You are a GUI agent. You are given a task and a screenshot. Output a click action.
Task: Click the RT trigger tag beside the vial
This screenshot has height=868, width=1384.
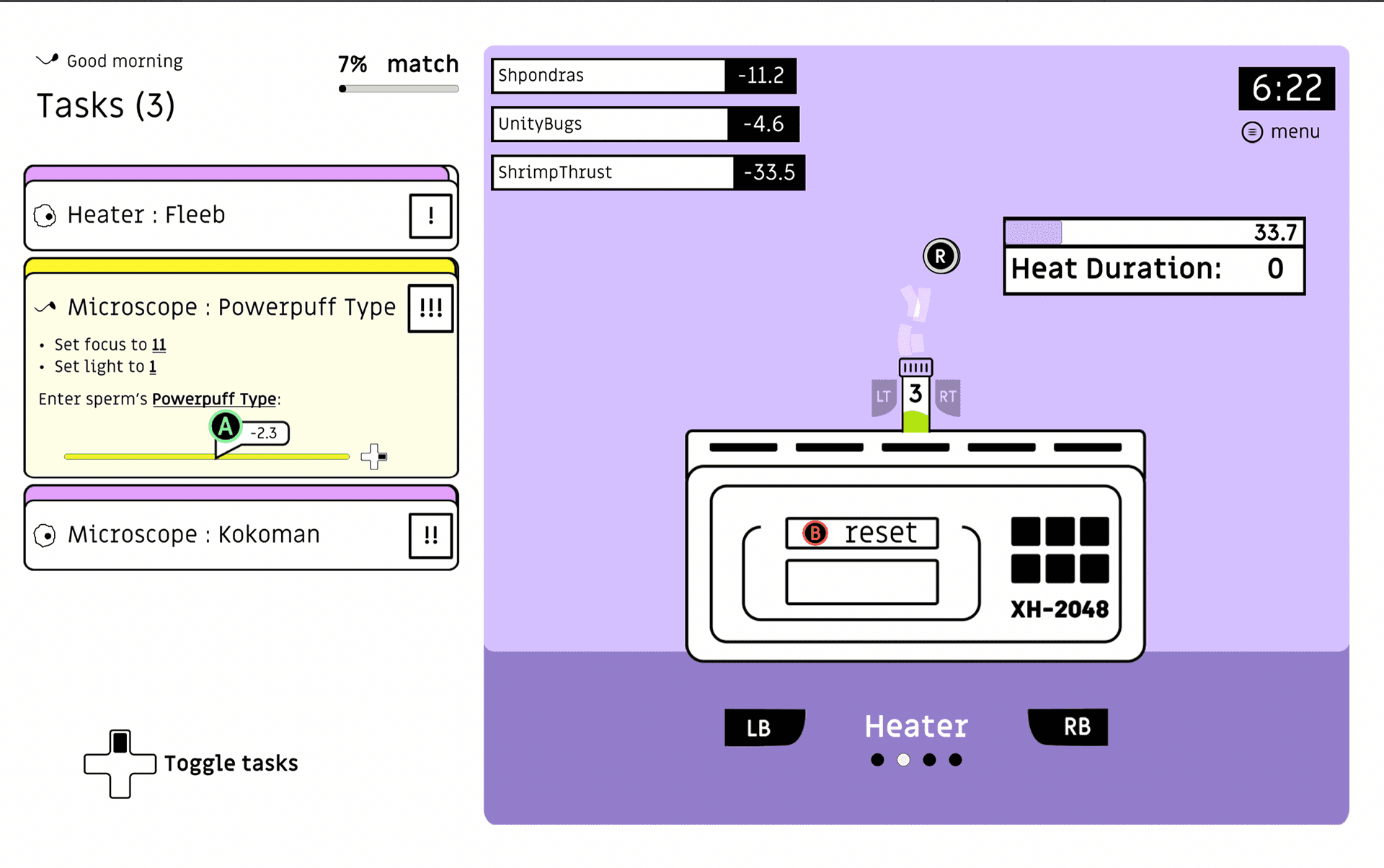[948, 397]
